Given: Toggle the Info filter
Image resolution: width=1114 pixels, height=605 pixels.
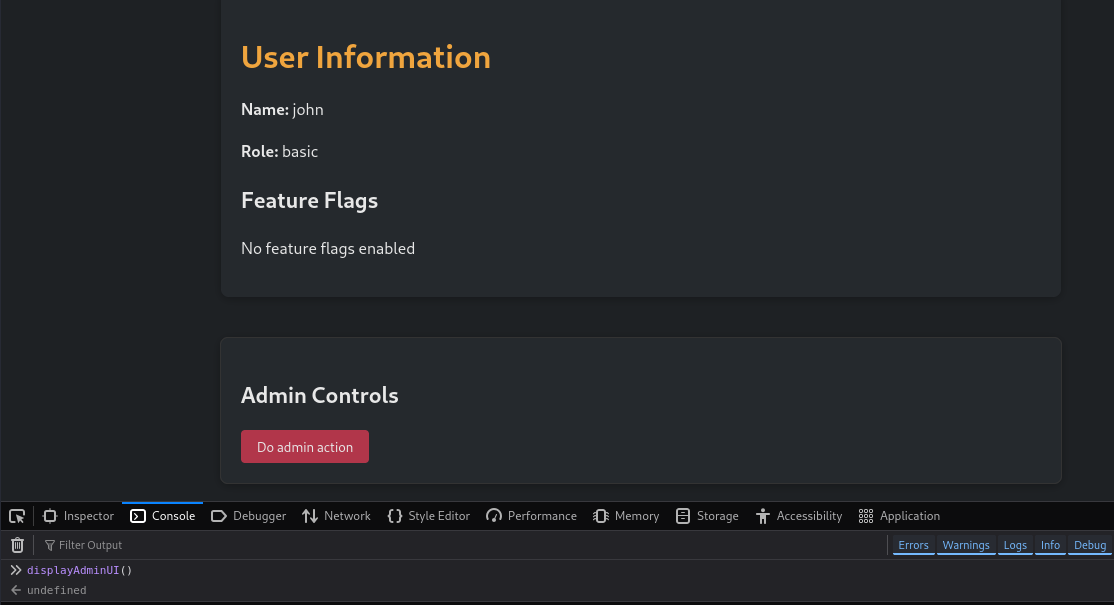Looking at the screenshot, I should coord(1050,545).
